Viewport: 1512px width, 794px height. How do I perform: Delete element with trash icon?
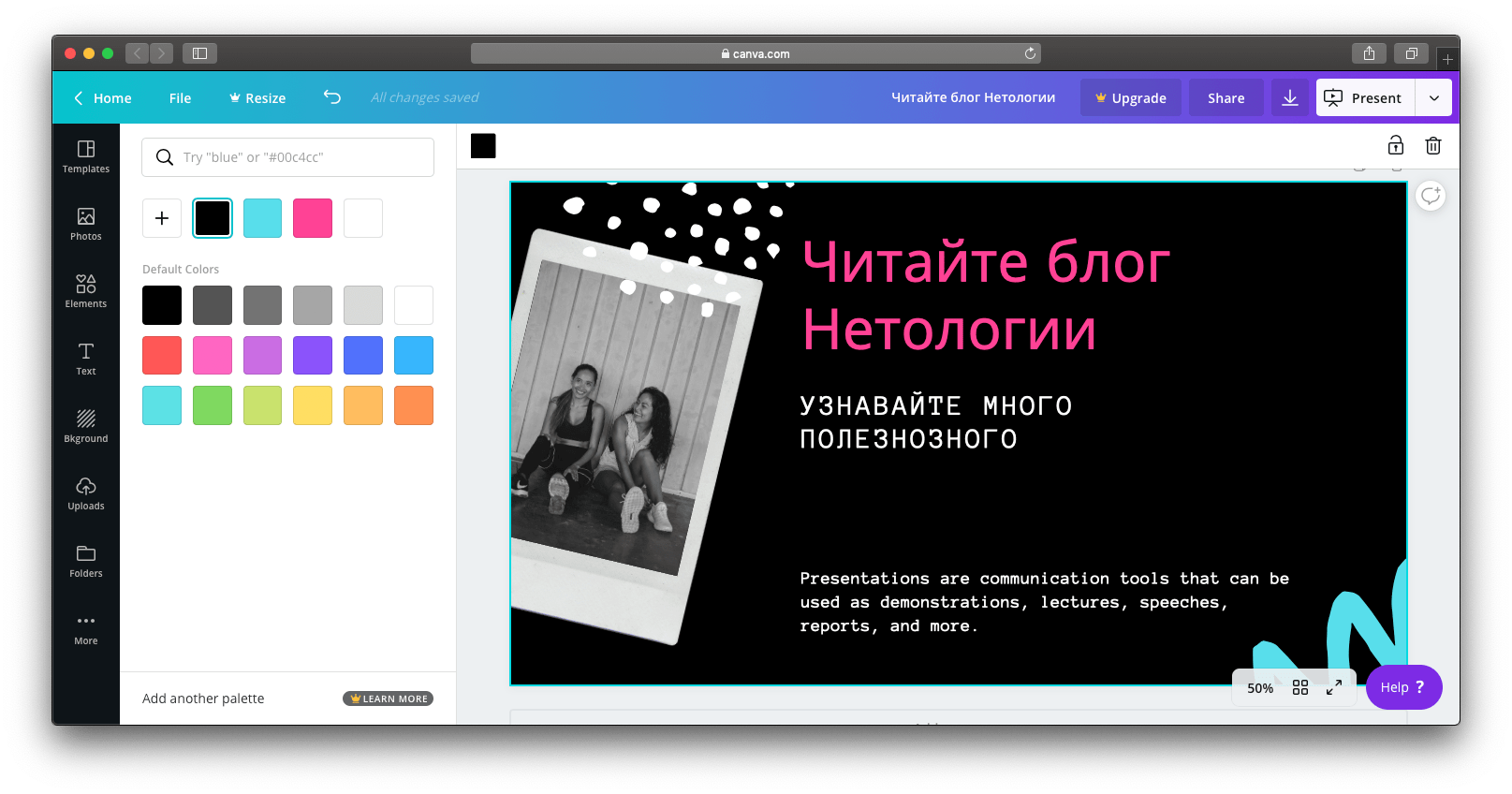1432,145
